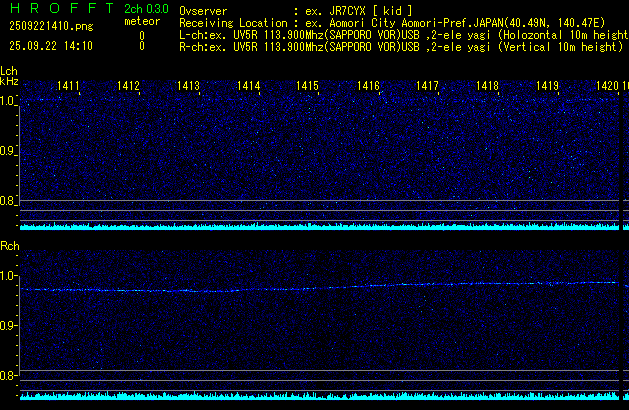Viewport: 629px width, 410px height.
Task: Click the Lch kHz axis label
Action: point(9,78)
